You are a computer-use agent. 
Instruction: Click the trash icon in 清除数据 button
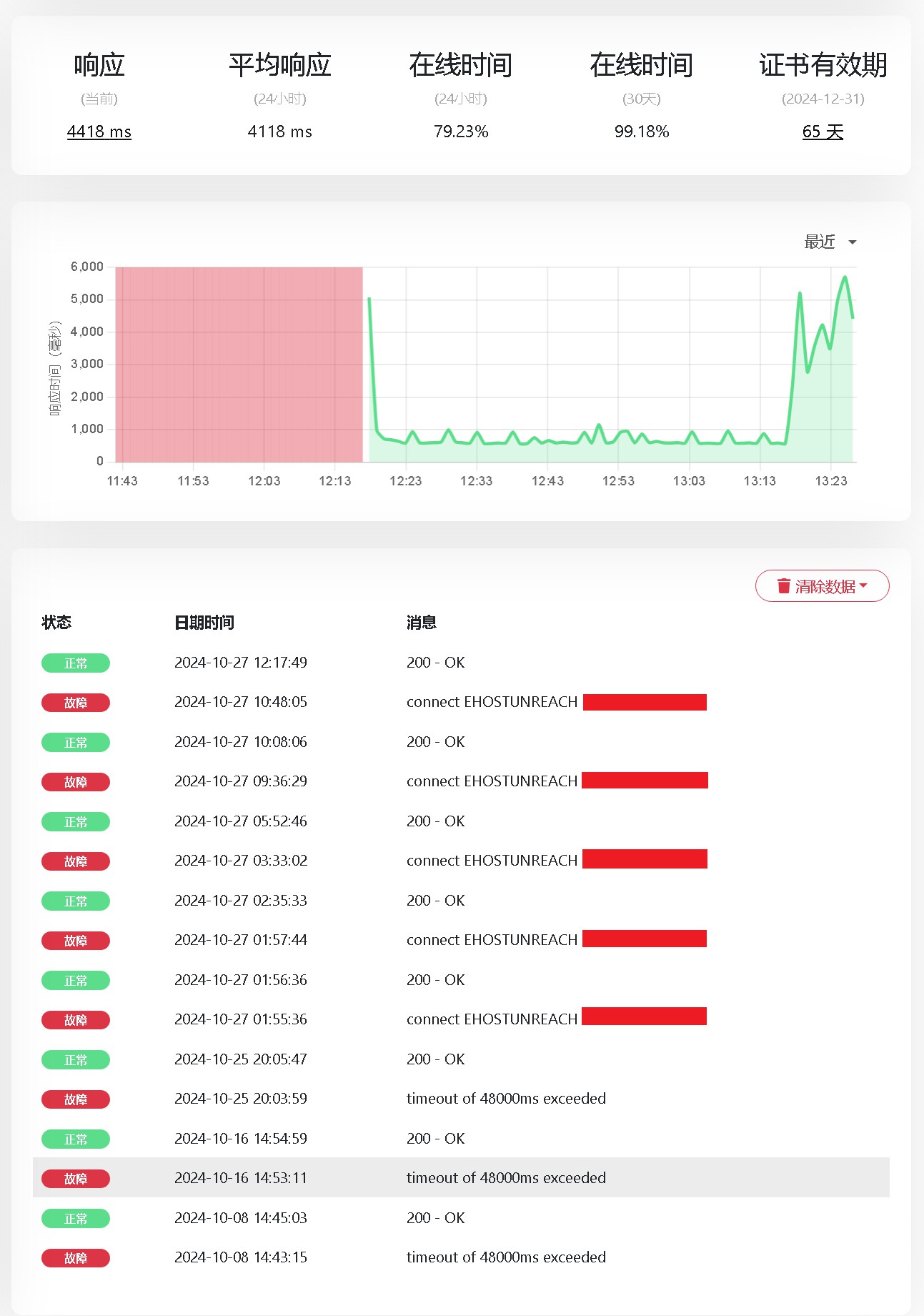tap(784, 586)
